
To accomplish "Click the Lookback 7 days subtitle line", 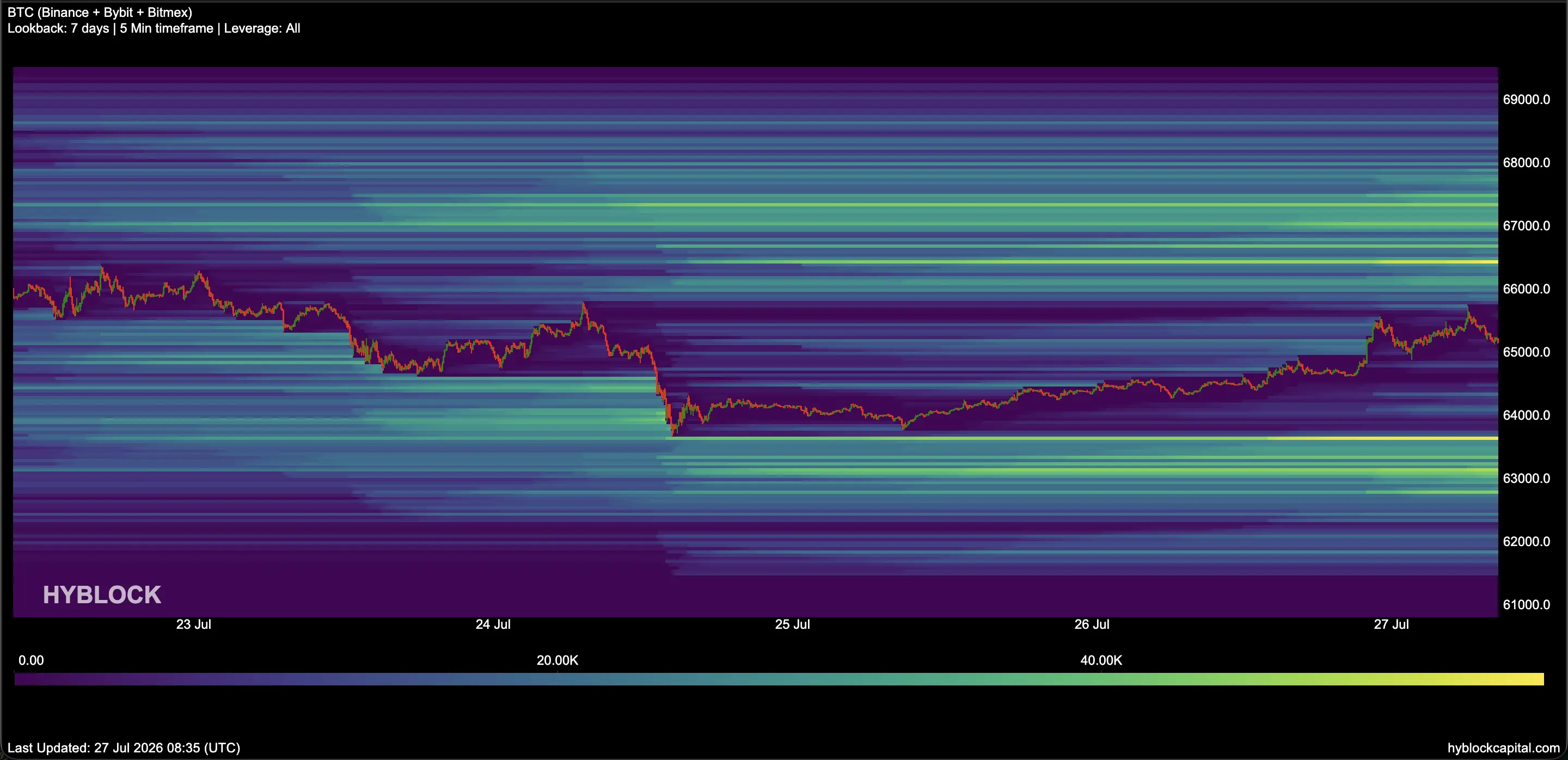I will 154,28.
